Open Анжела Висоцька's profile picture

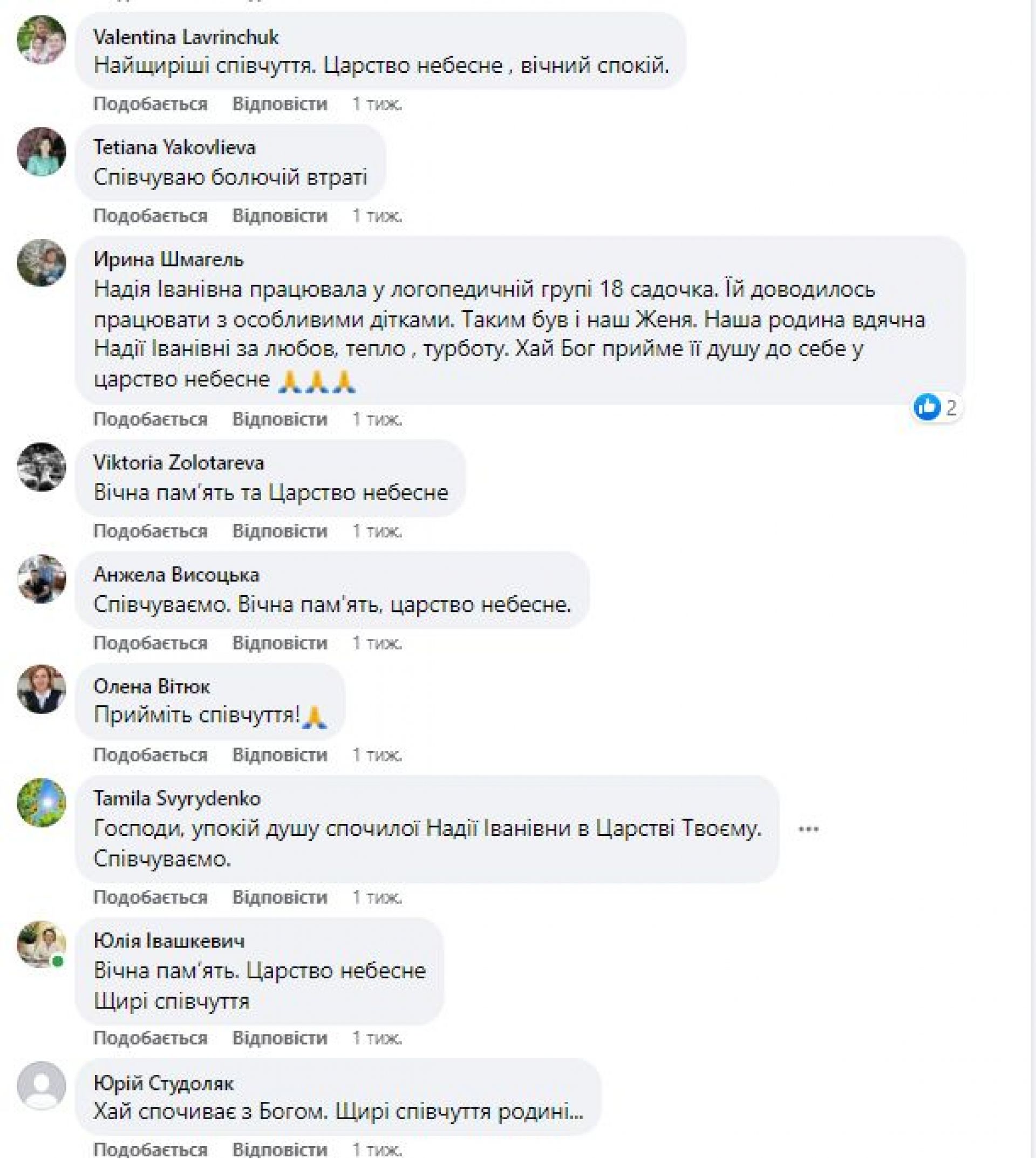pyautogui.click(x=42, y=578)
